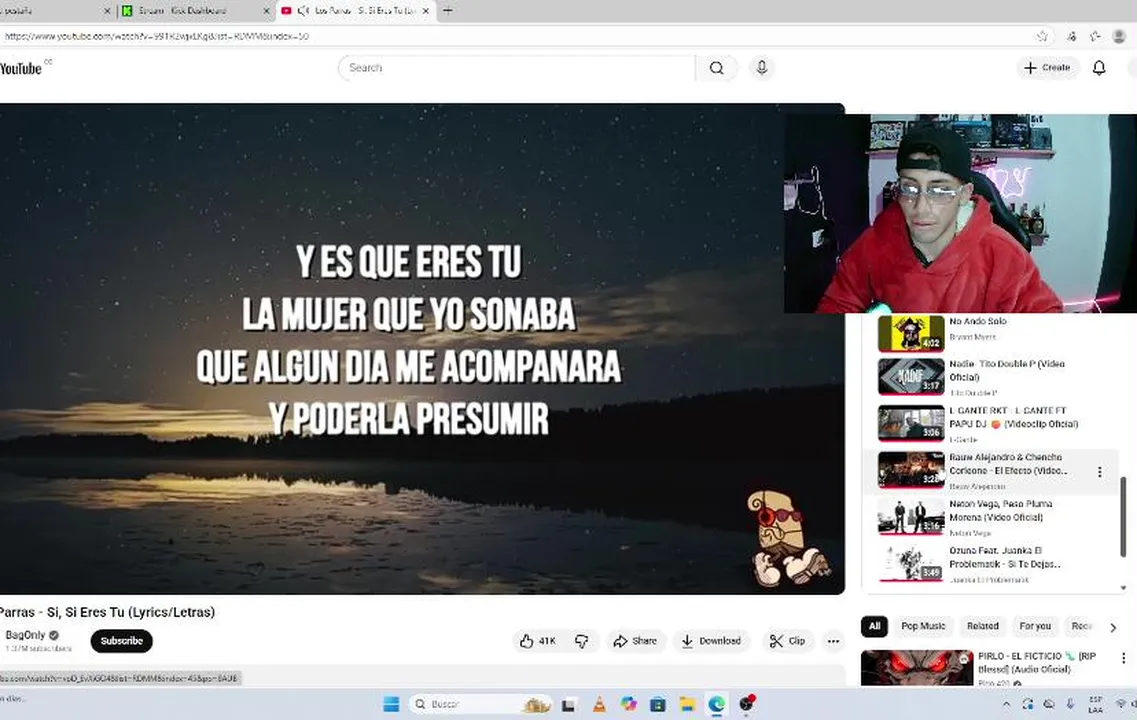Image resolution: width=1137 pixels, height=720 pixels.
Task: Click the magnifier search button
Action: [x=716, y=68]
